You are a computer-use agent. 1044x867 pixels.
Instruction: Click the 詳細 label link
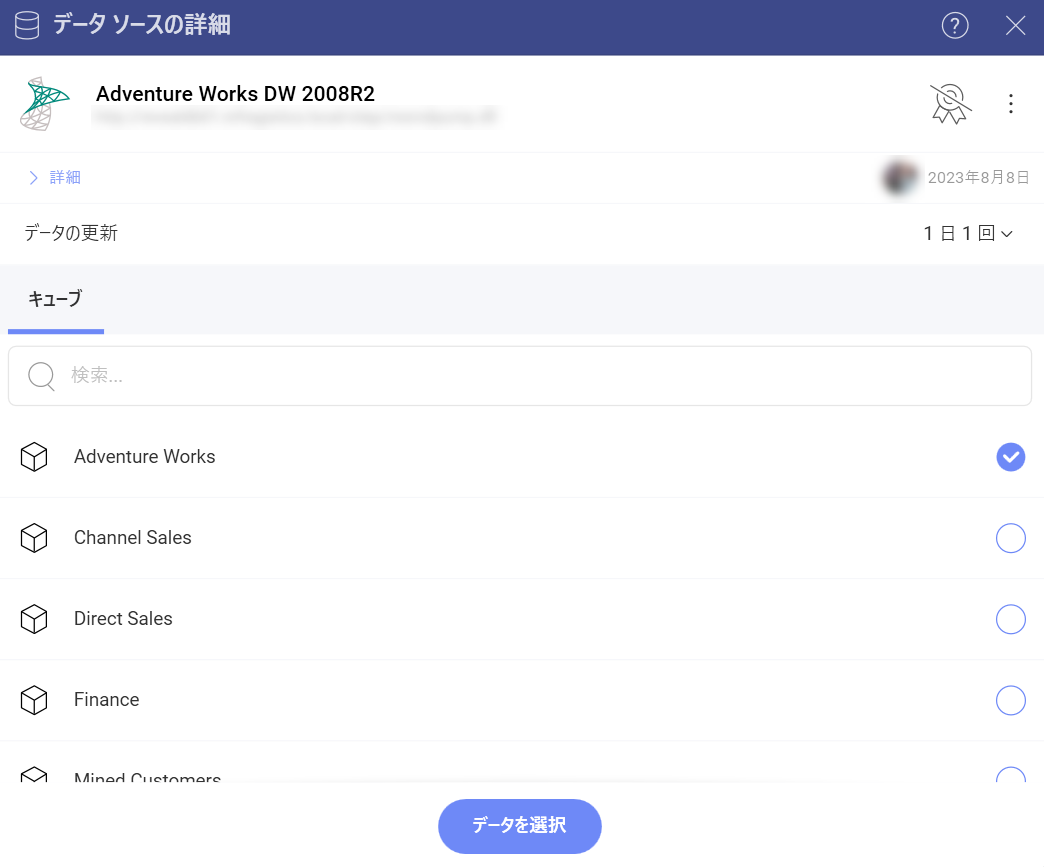pyautogui.click(x=65, y=177)
